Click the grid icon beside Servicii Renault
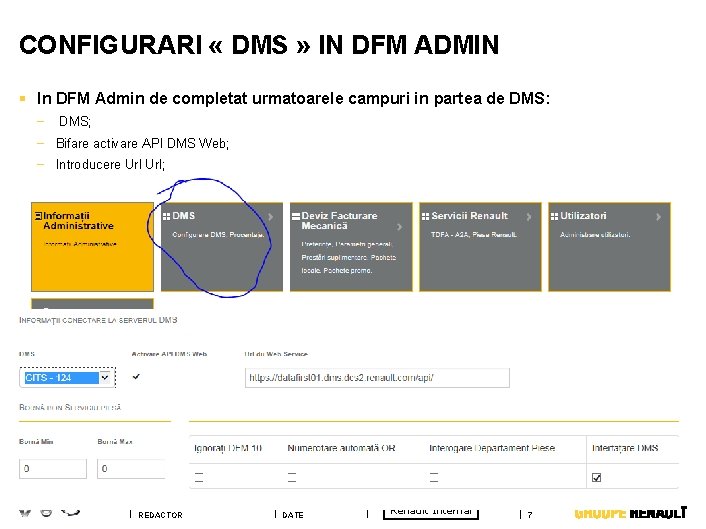The height and width of the screenshot is (529, 706). 425,216
